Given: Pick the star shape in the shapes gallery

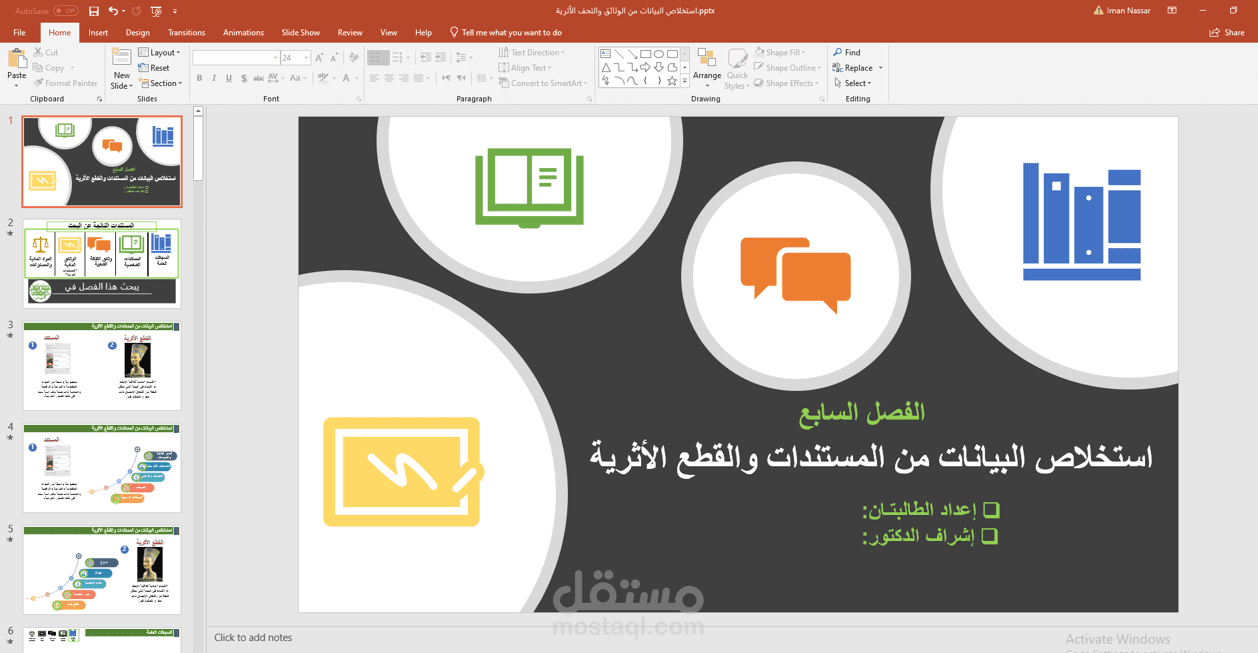Looking at the screenshot, I should 672,80.
